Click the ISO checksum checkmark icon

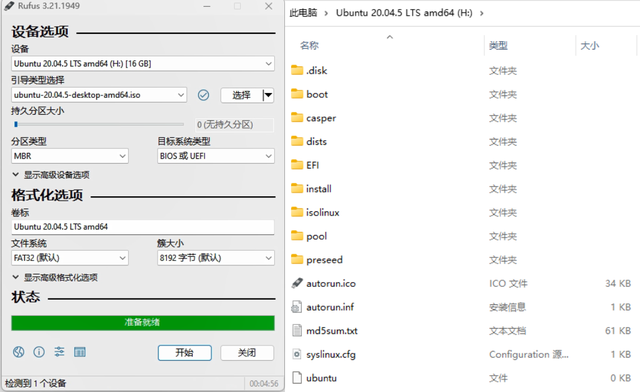pyautogui.click(x=203, y=95)
